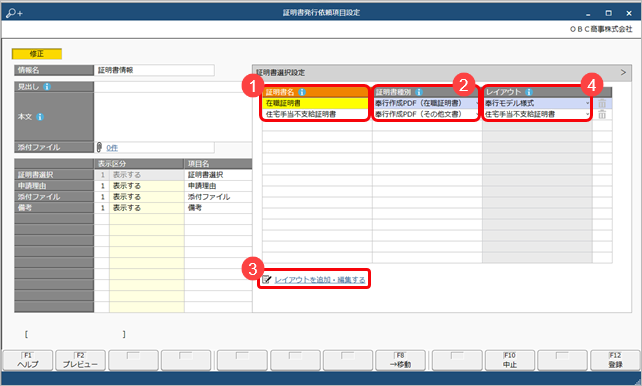Click the magnifier icon in the title bar
Viewport: 642px width, 386px height.
click(14, 13)
